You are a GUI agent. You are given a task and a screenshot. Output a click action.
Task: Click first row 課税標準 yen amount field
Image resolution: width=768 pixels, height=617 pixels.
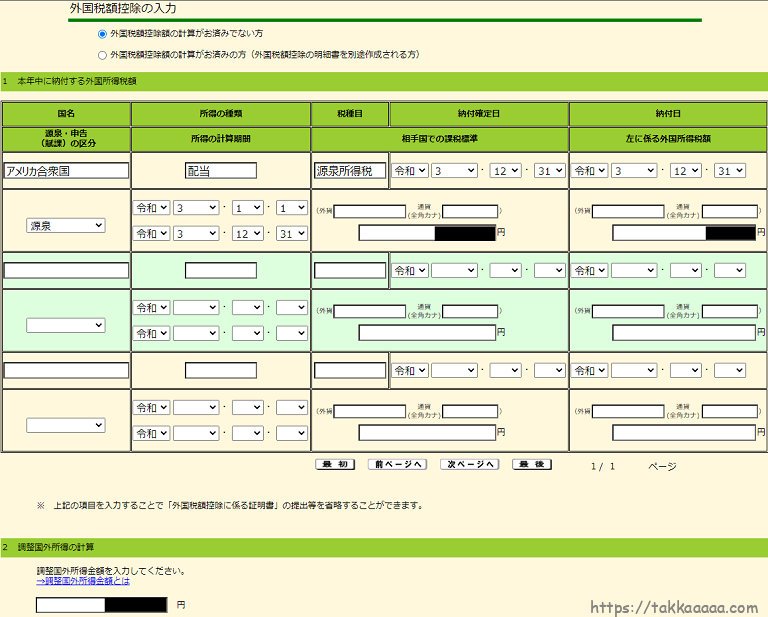coord(427,233)
